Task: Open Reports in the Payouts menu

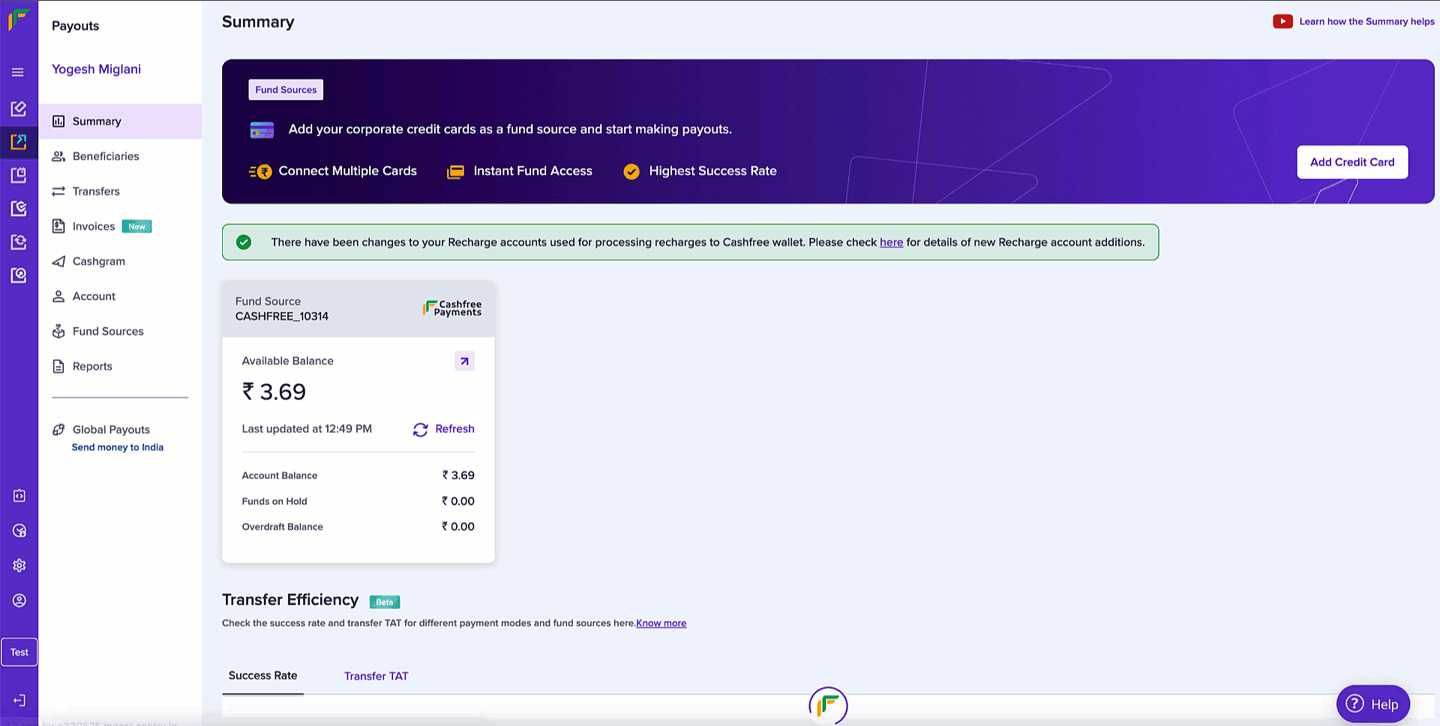Action: 120,366
